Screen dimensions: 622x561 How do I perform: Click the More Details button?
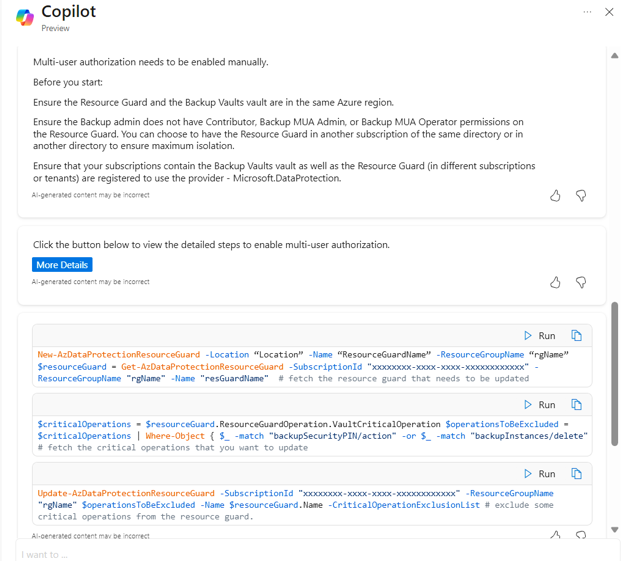coord(62,265)
